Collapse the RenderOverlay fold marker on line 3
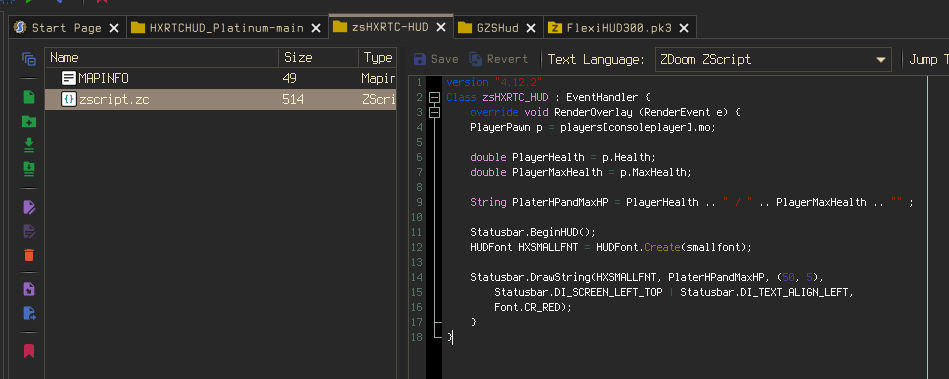The height and width of the screenshot is (379, 949). pos(434,112)
